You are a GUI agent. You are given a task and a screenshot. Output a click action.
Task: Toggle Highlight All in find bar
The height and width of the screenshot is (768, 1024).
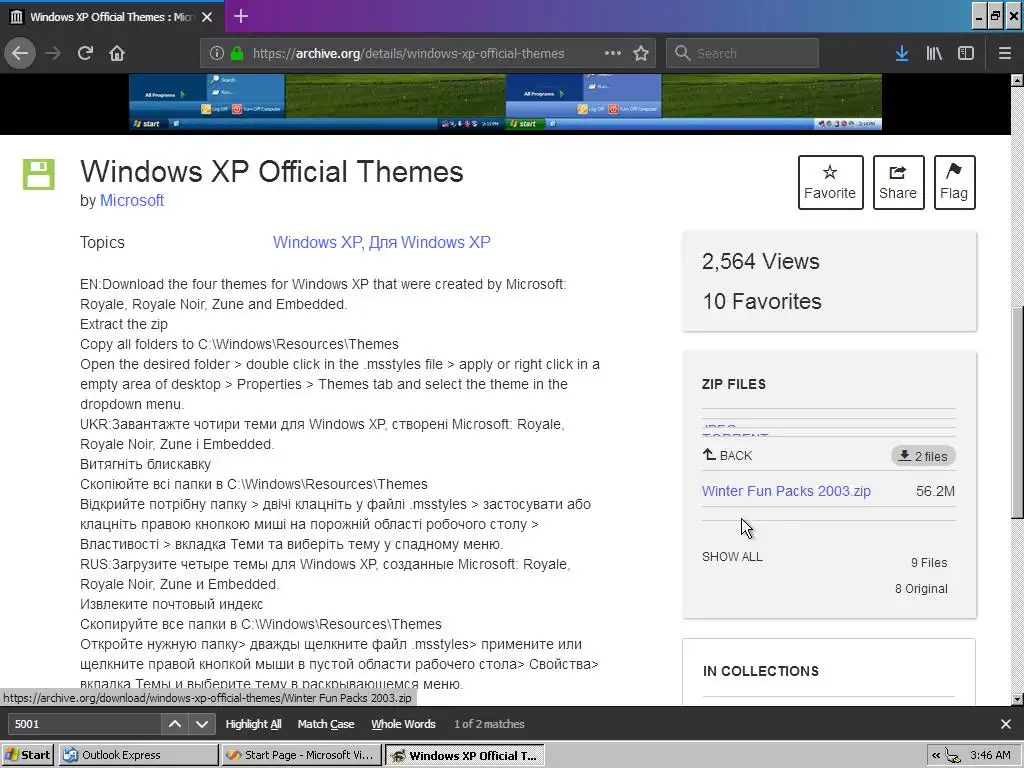pyautogui.click(x=253, y=724)
